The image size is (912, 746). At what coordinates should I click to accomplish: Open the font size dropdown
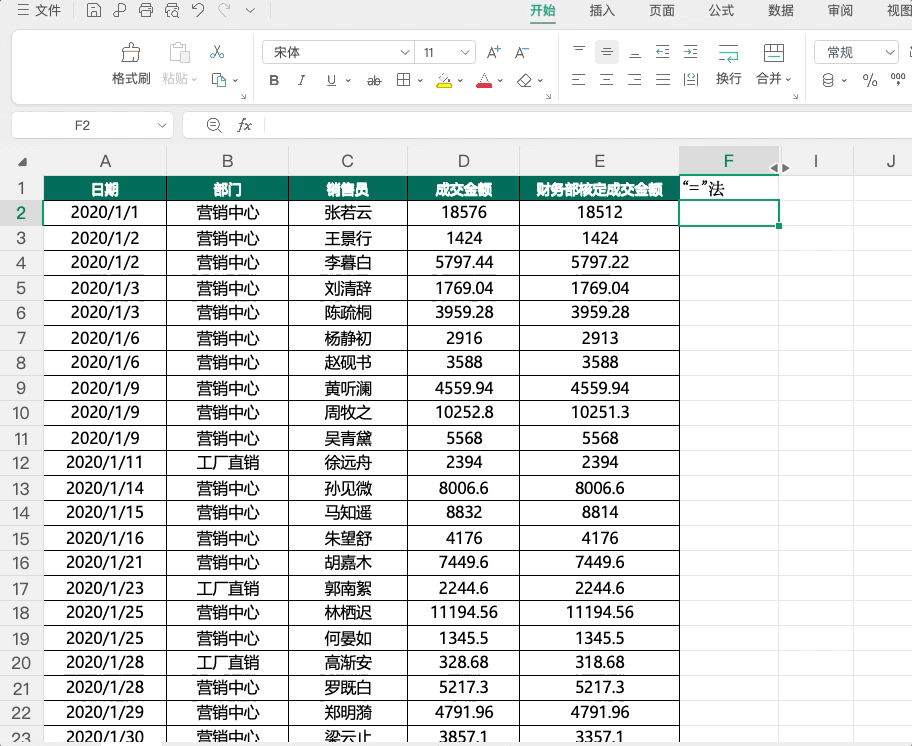coord(465,52)
